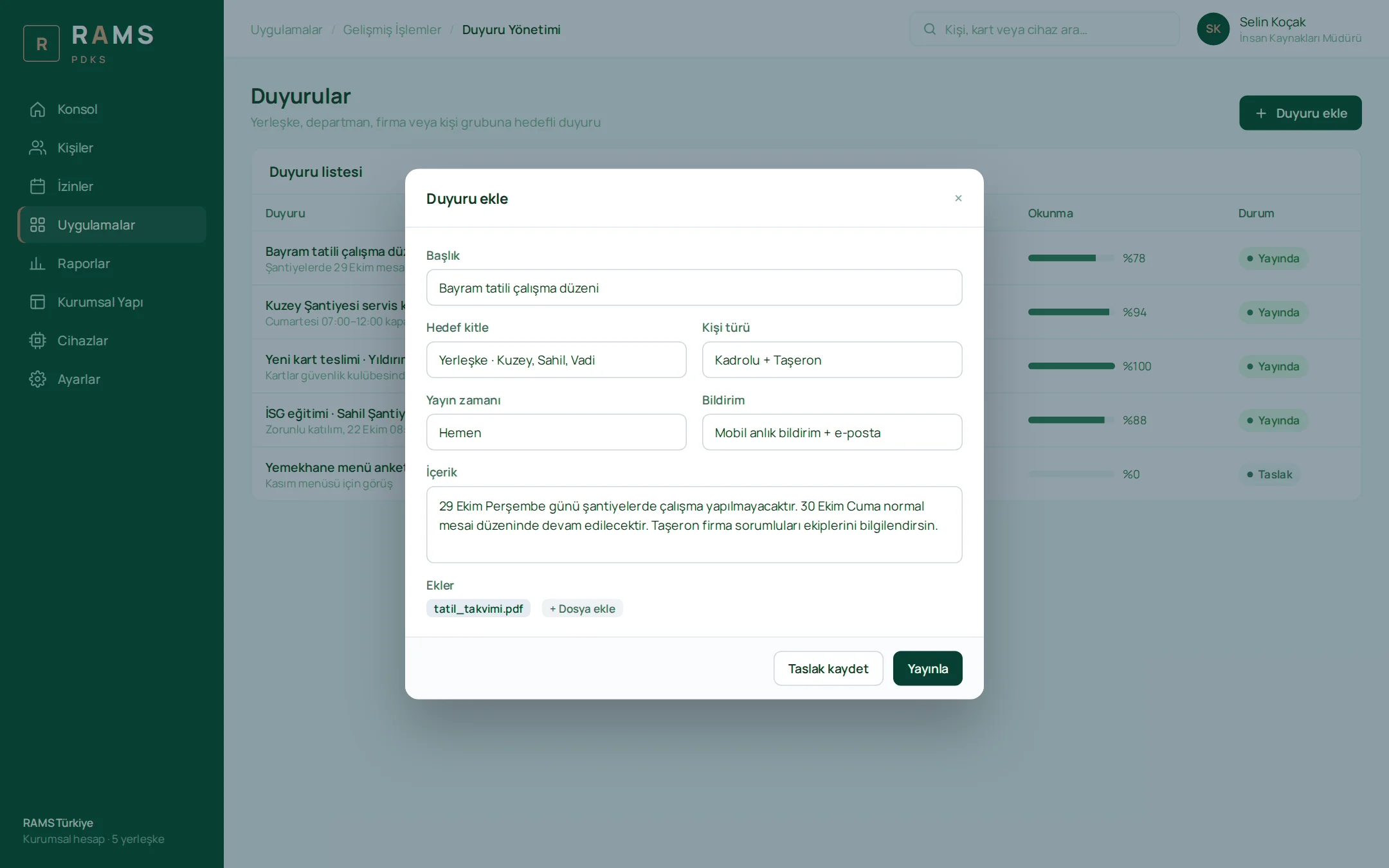Go to Uygulamalar breadcrumb
The width and height of the screenshot is (1389, 868).
tap(286, 30)
